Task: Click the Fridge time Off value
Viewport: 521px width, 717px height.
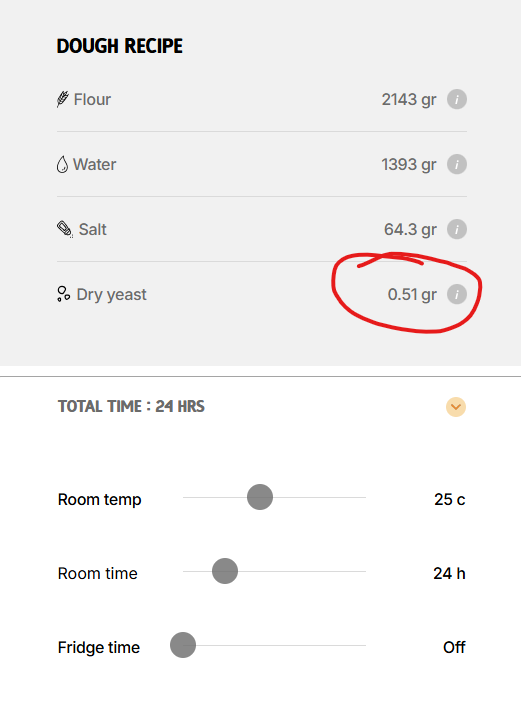Action: (x=454, y=647)
